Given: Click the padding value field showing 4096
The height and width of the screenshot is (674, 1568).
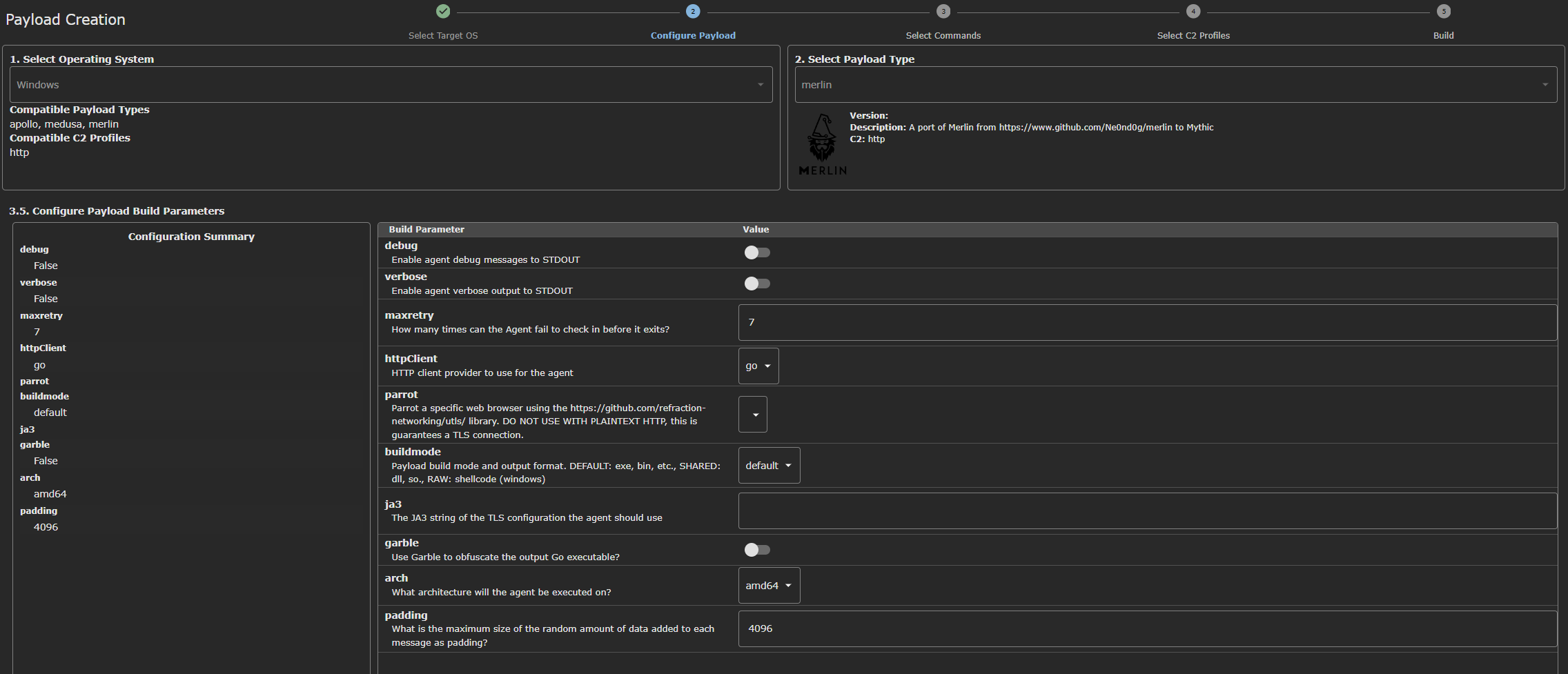Looking at the screenshot, I should point(1146,629).
